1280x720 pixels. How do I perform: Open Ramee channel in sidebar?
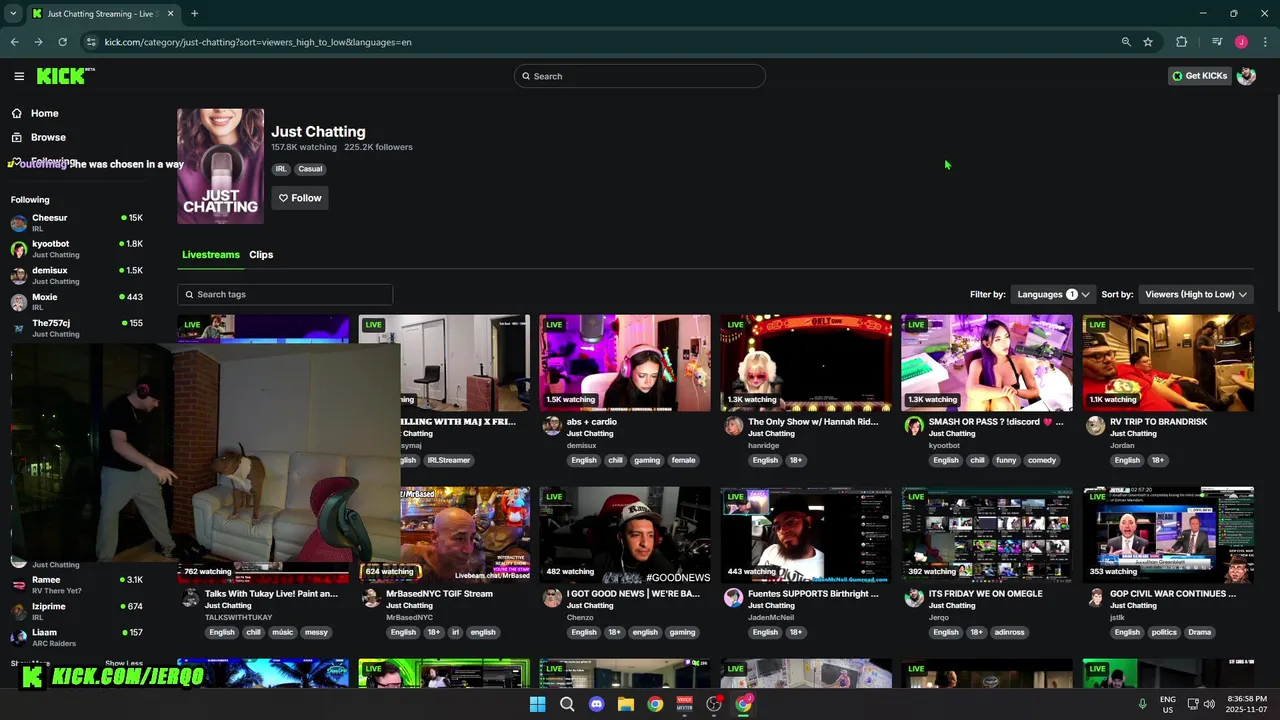point(77,584)
